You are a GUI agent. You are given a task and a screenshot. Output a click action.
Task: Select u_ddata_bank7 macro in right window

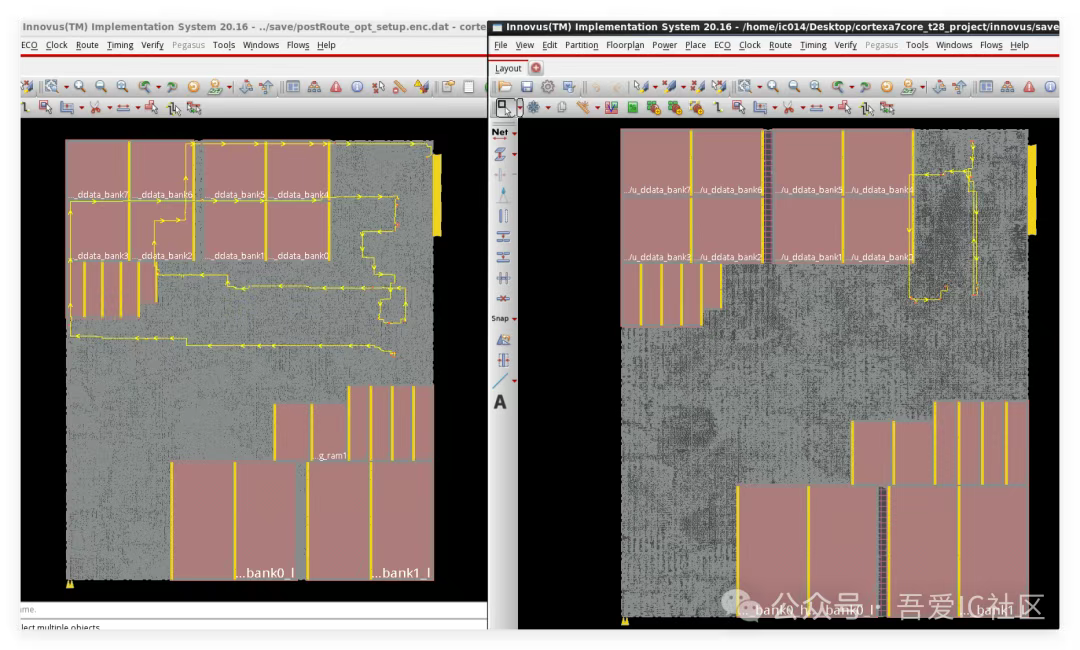pos(656,164)
